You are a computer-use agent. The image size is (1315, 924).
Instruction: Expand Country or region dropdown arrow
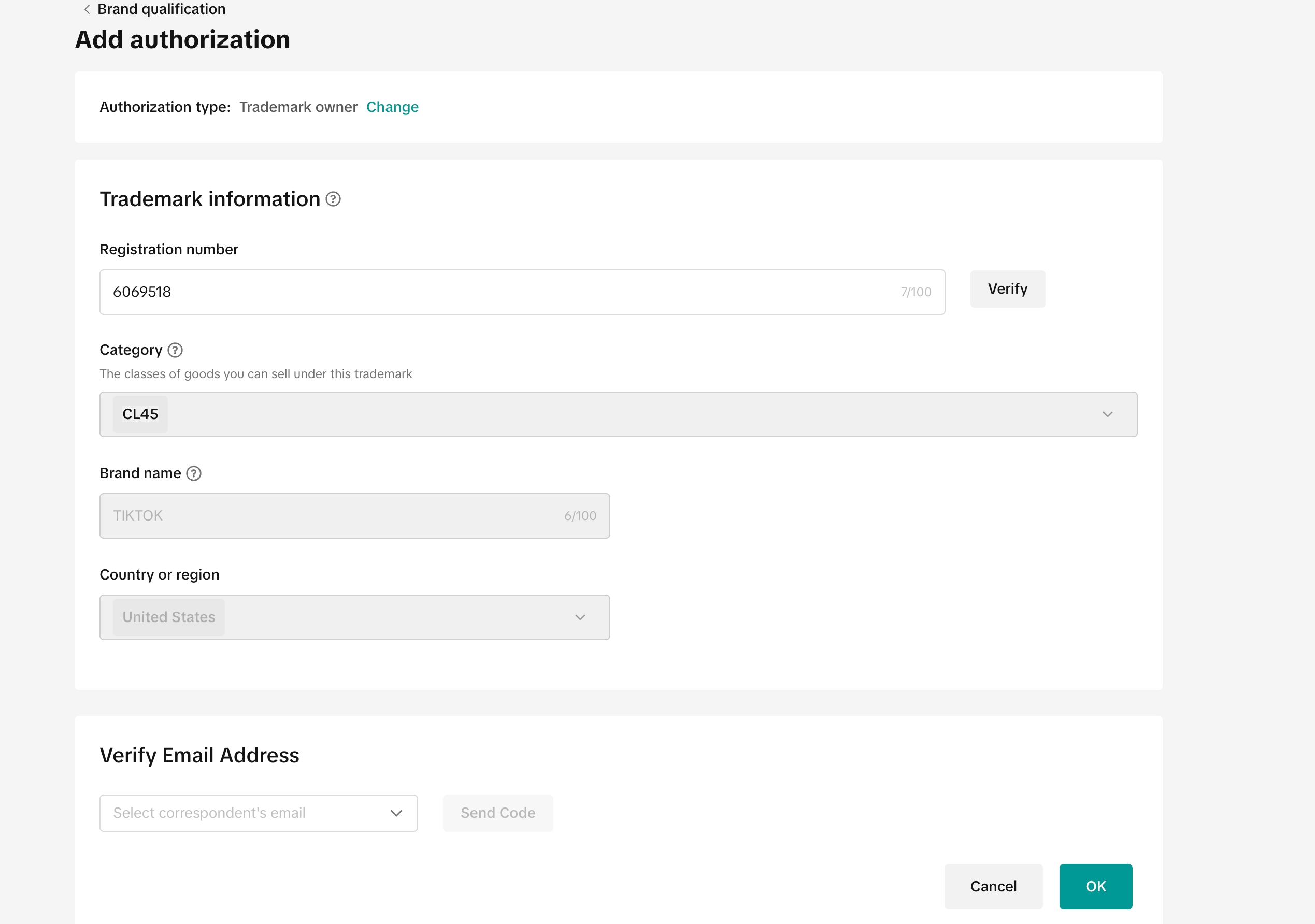580,617
